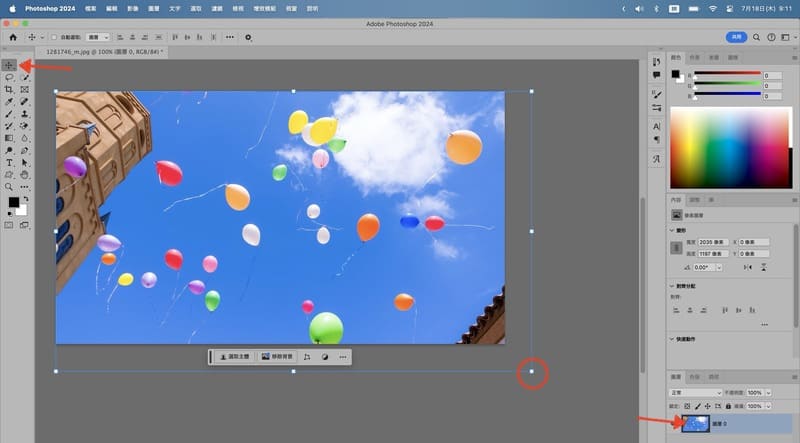800x443 pixels.
Task: Open the Discover help icon beside search
Action: click(771, 37)
